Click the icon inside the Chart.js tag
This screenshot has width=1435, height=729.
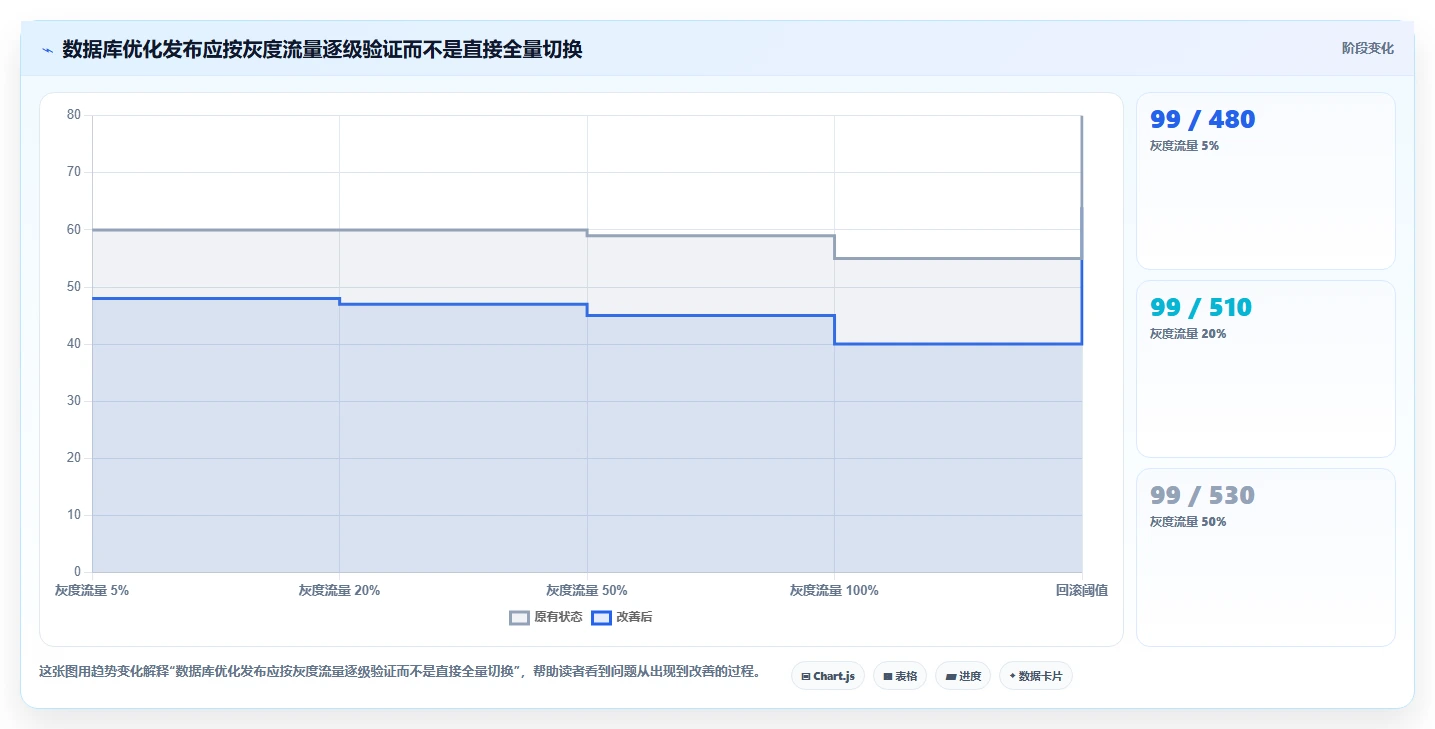pyautogui.click(x=806, y=676)
